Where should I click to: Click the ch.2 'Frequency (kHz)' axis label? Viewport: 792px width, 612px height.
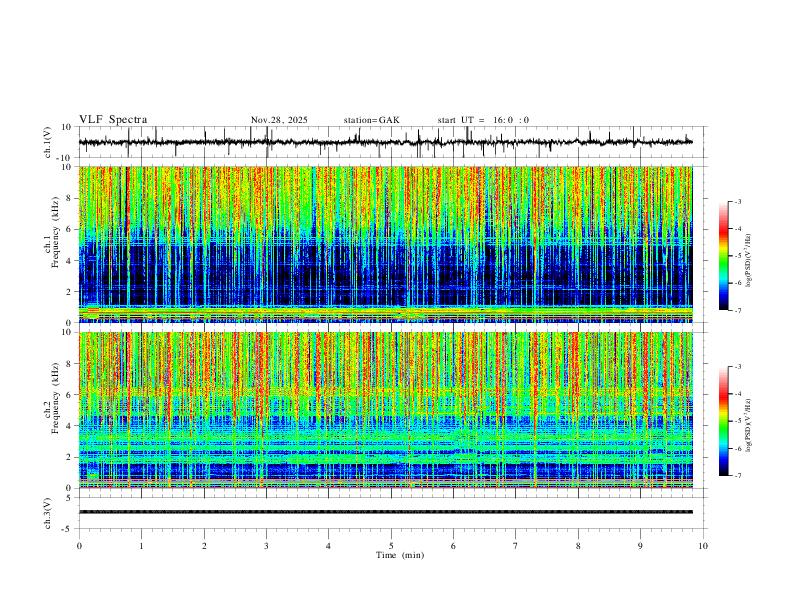pos(56,398)
